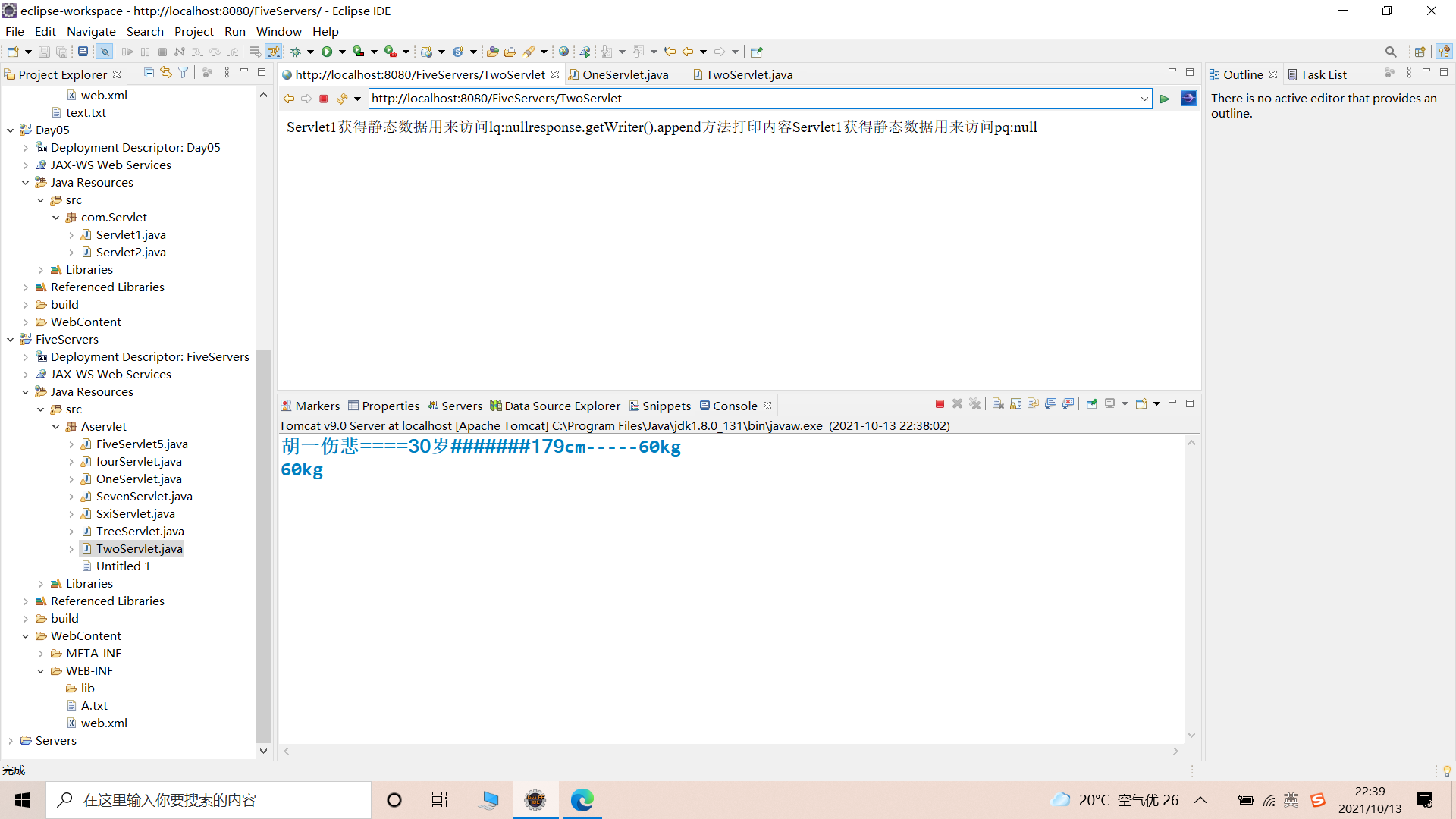Switch to OneServlet.java editor tab
Viewport: 1456px width, 819px height.
(x=625, y=74)
